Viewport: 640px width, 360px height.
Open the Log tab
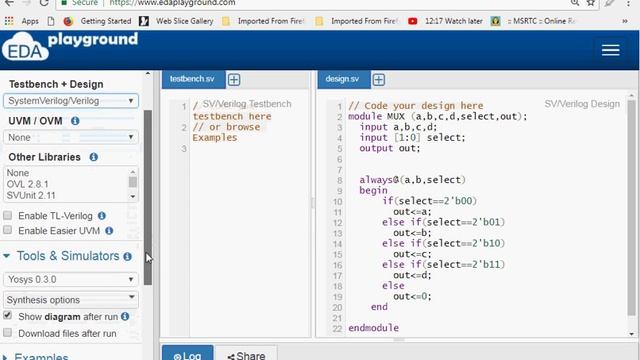pyautogui.click(x=187, y=354)
